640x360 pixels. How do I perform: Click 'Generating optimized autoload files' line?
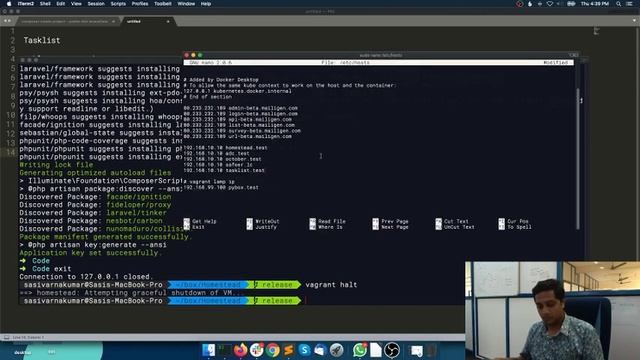pyautogui.click(x=95, y=173)
